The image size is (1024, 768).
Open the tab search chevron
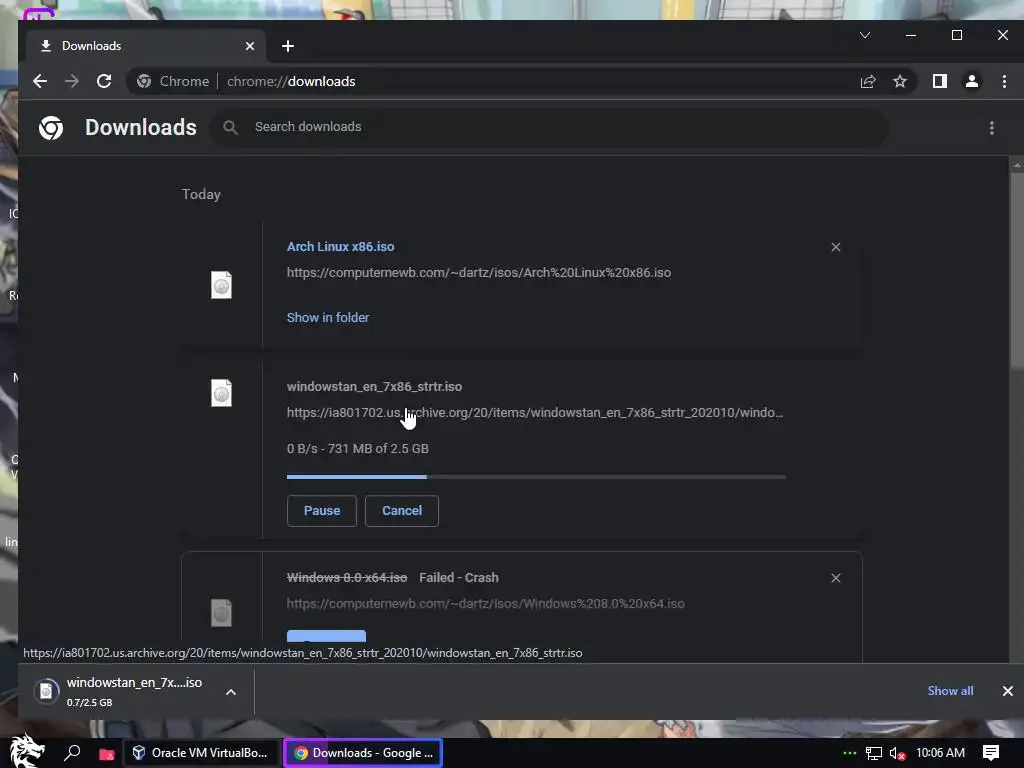click(865, 35)
